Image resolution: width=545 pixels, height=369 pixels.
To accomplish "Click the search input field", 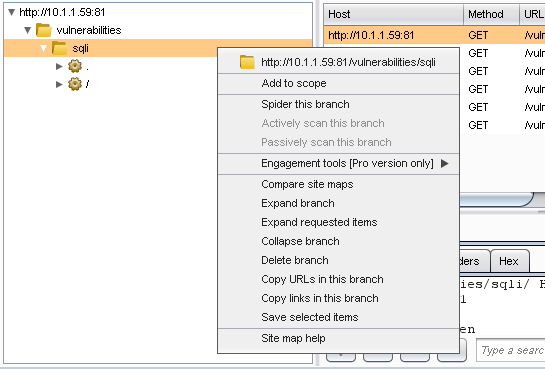I will pos(511,350).
